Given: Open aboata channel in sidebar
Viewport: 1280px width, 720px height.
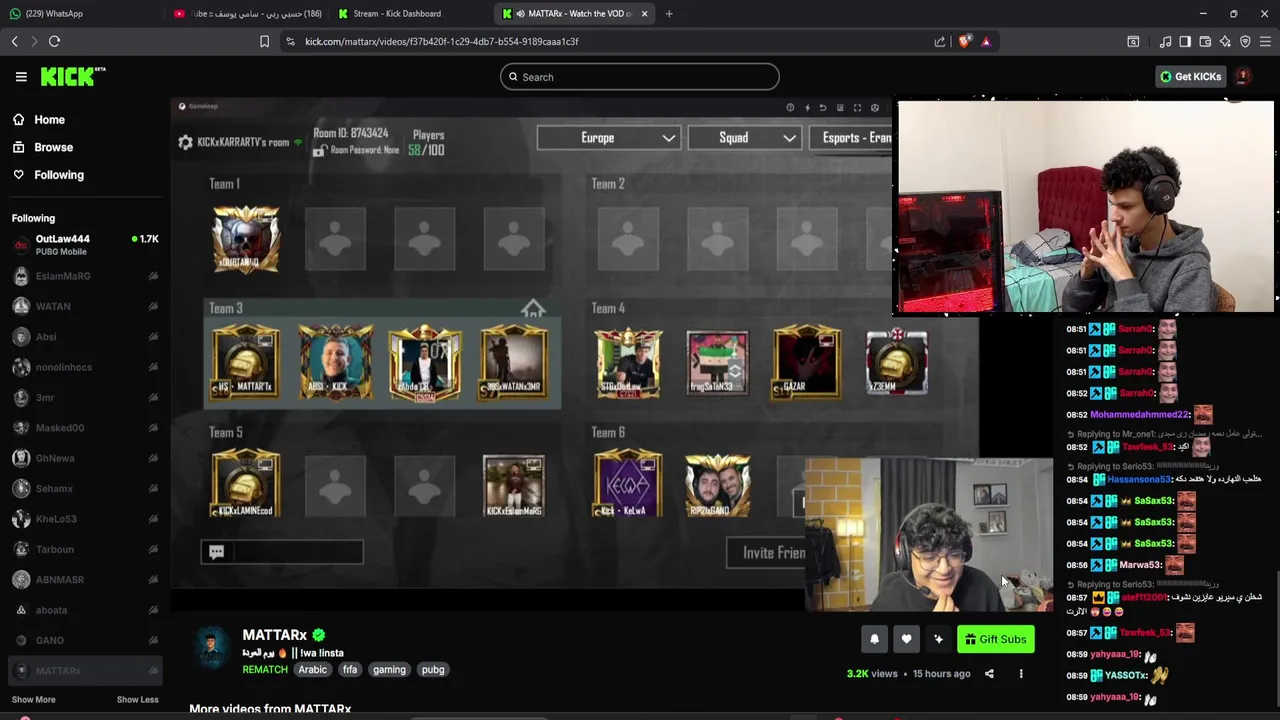Looking at the screenshot, I should [x=84, y=610].
